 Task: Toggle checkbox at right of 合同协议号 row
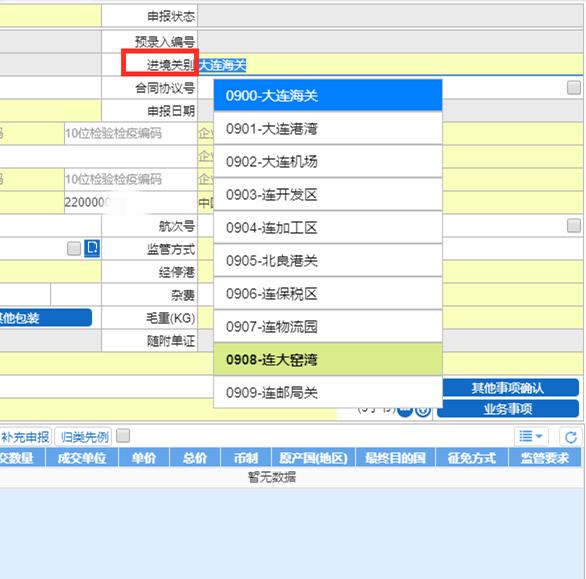pos(574,88)
